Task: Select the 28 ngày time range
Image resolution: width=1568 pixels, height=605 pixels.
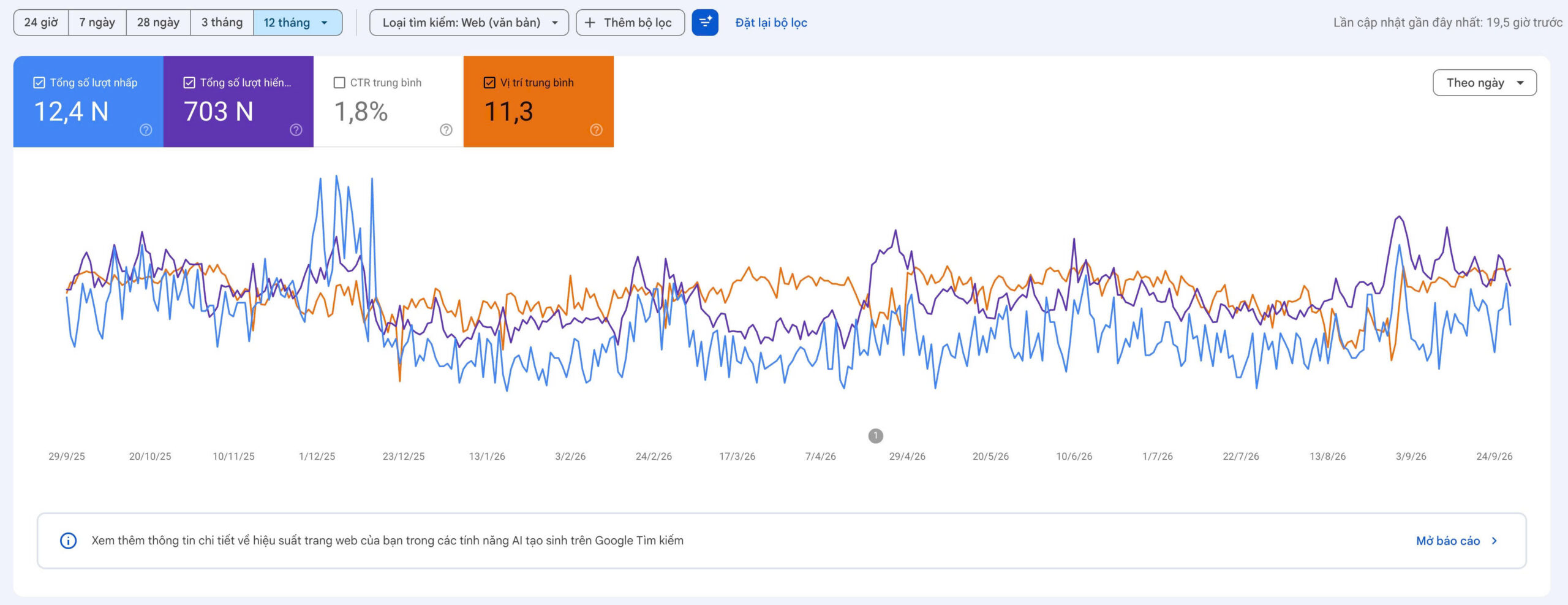Action: [159, 23]
